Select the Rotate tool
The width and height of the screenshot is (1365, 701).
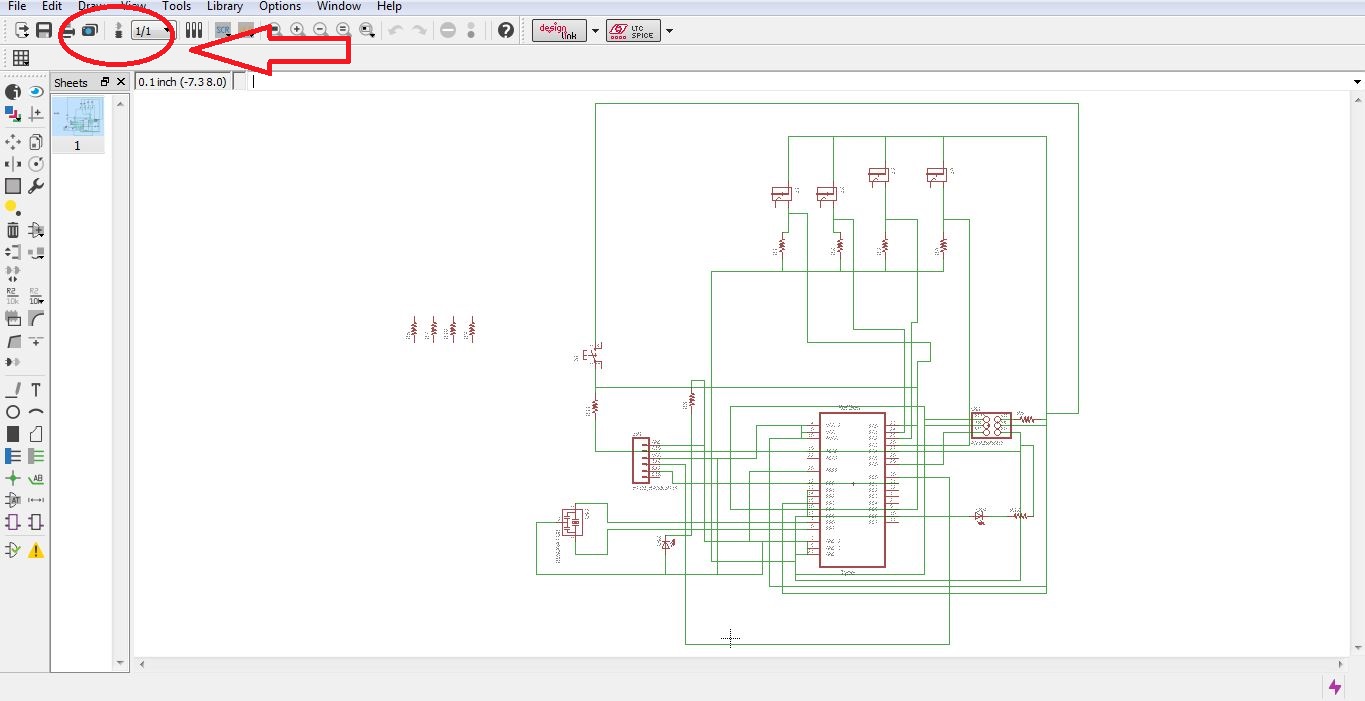tap(36, 164)
